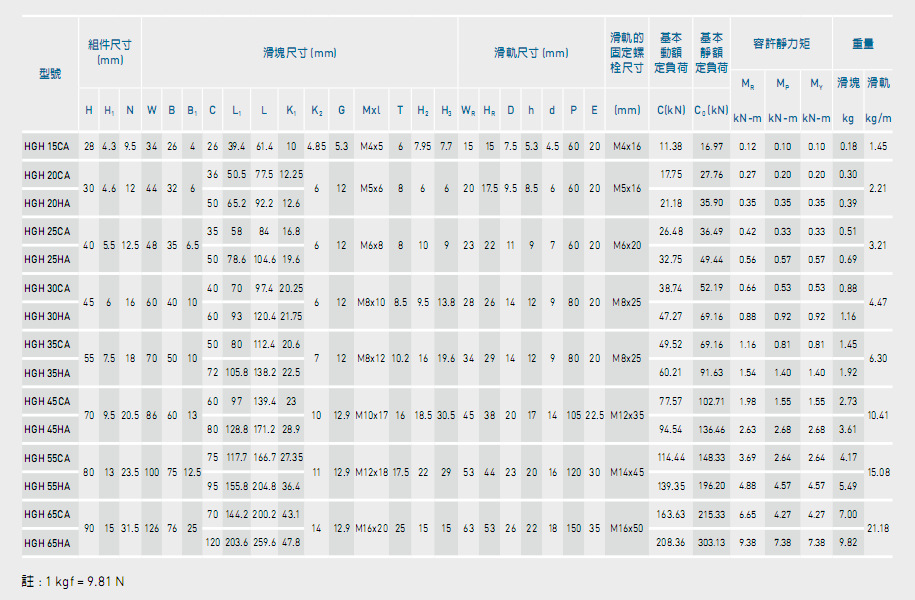Click the 重量 header
This screenshot has width=915, height=600.
863,44
